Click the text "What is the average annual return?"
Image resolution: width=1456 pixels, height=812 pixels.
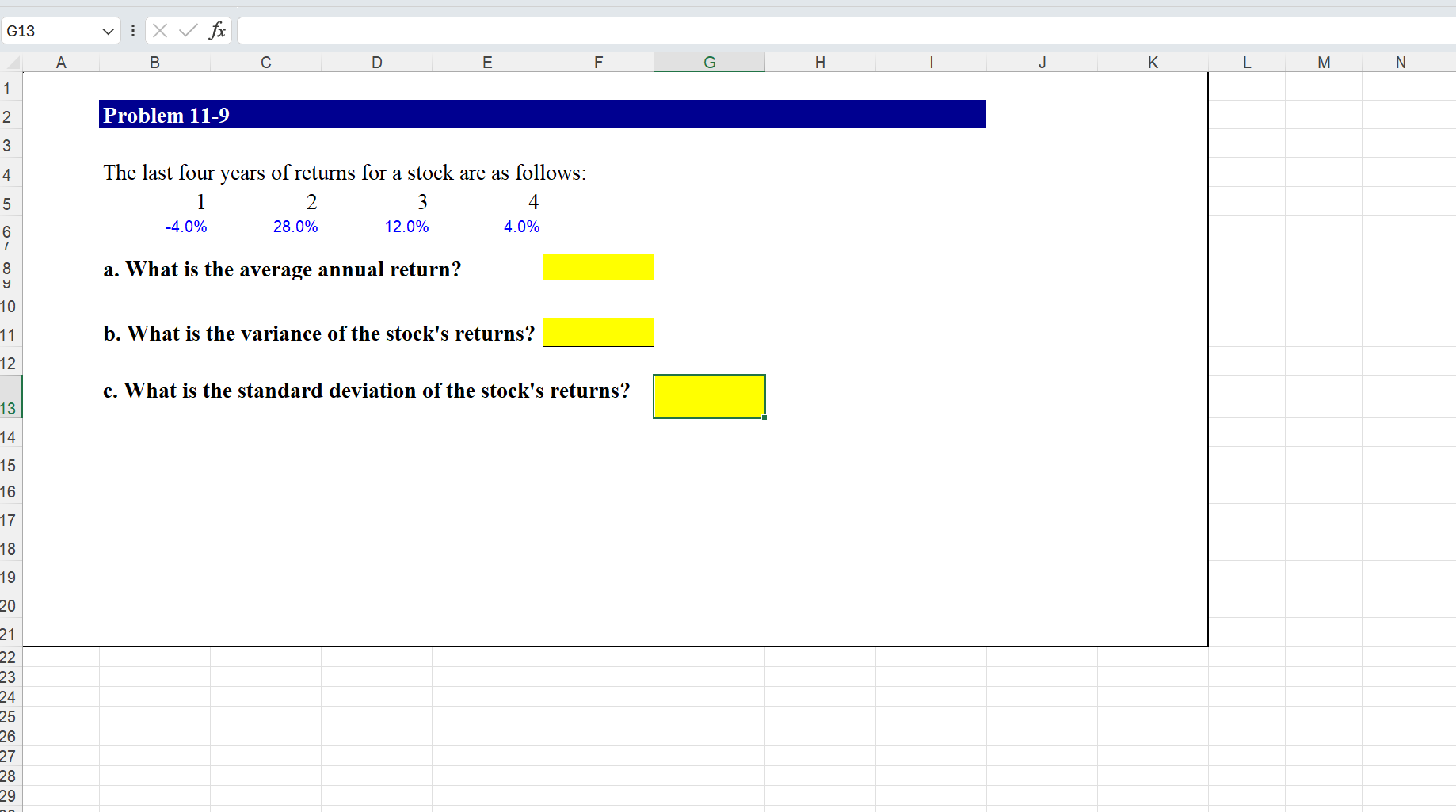tap(293, 269)
